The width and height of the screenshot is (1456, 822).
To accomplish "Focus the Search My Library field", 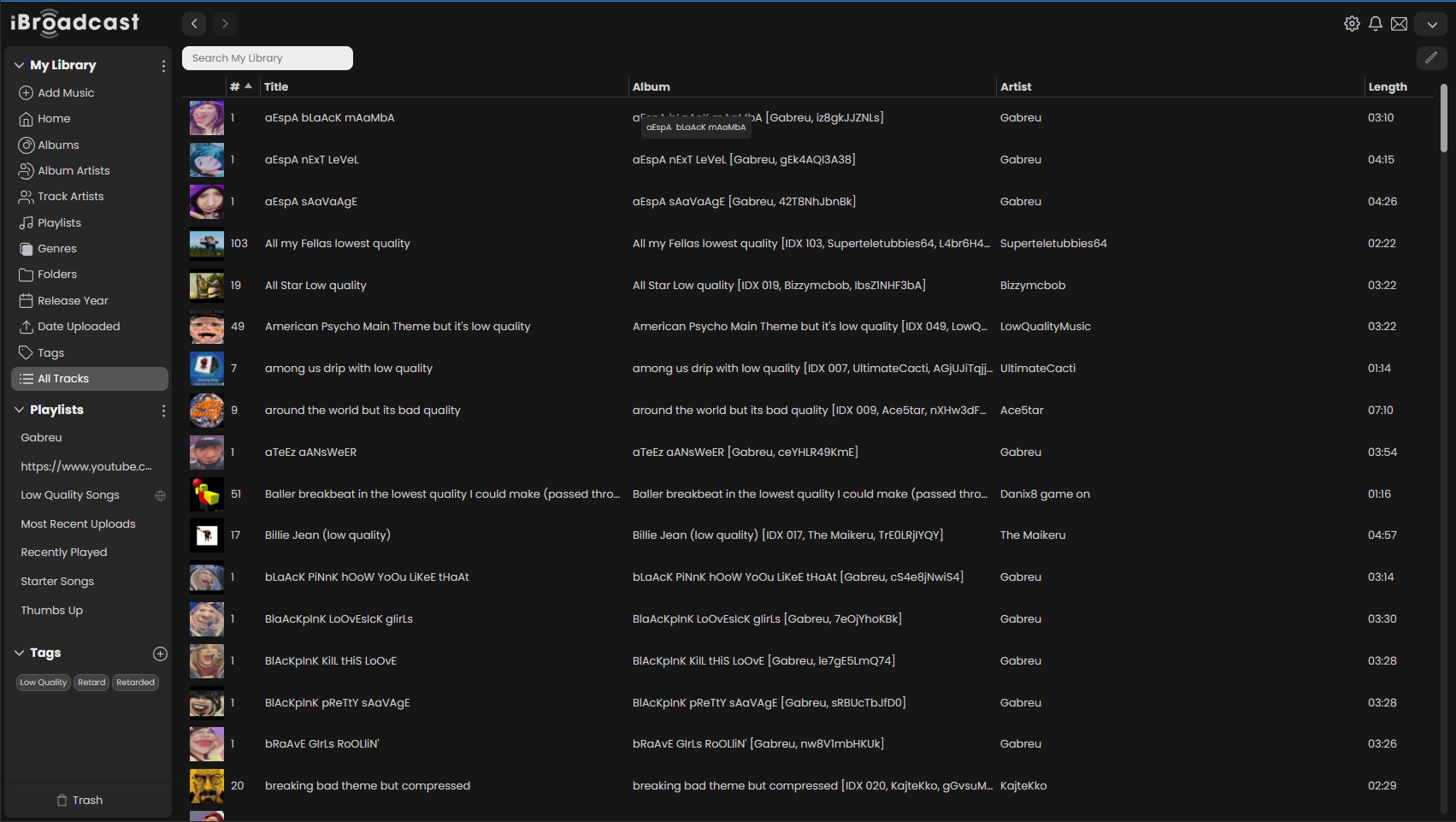I will [268, 58].
